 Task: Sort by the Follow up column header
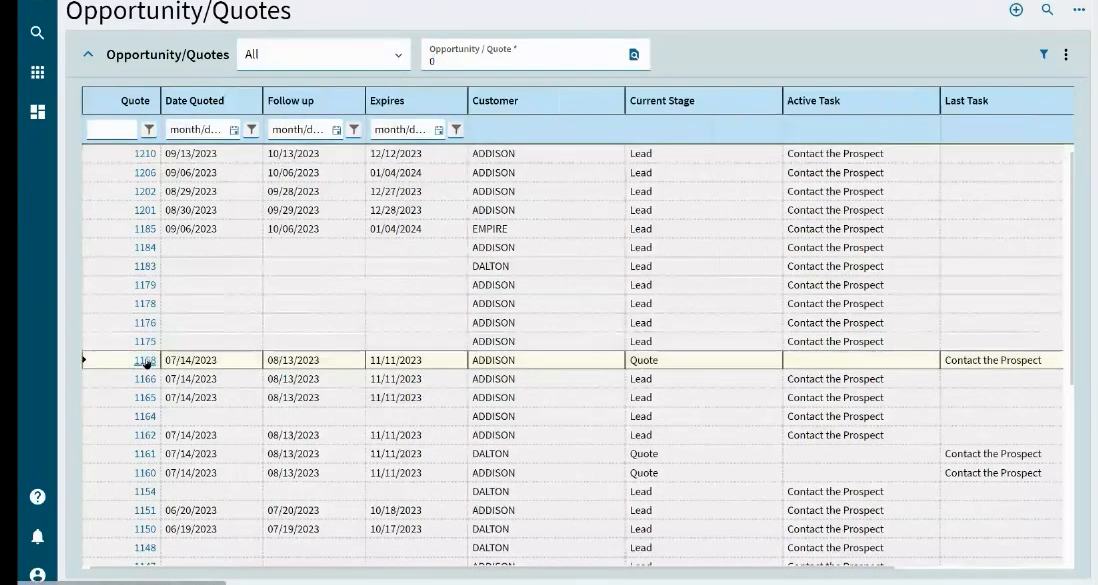(x=314, y=101)
